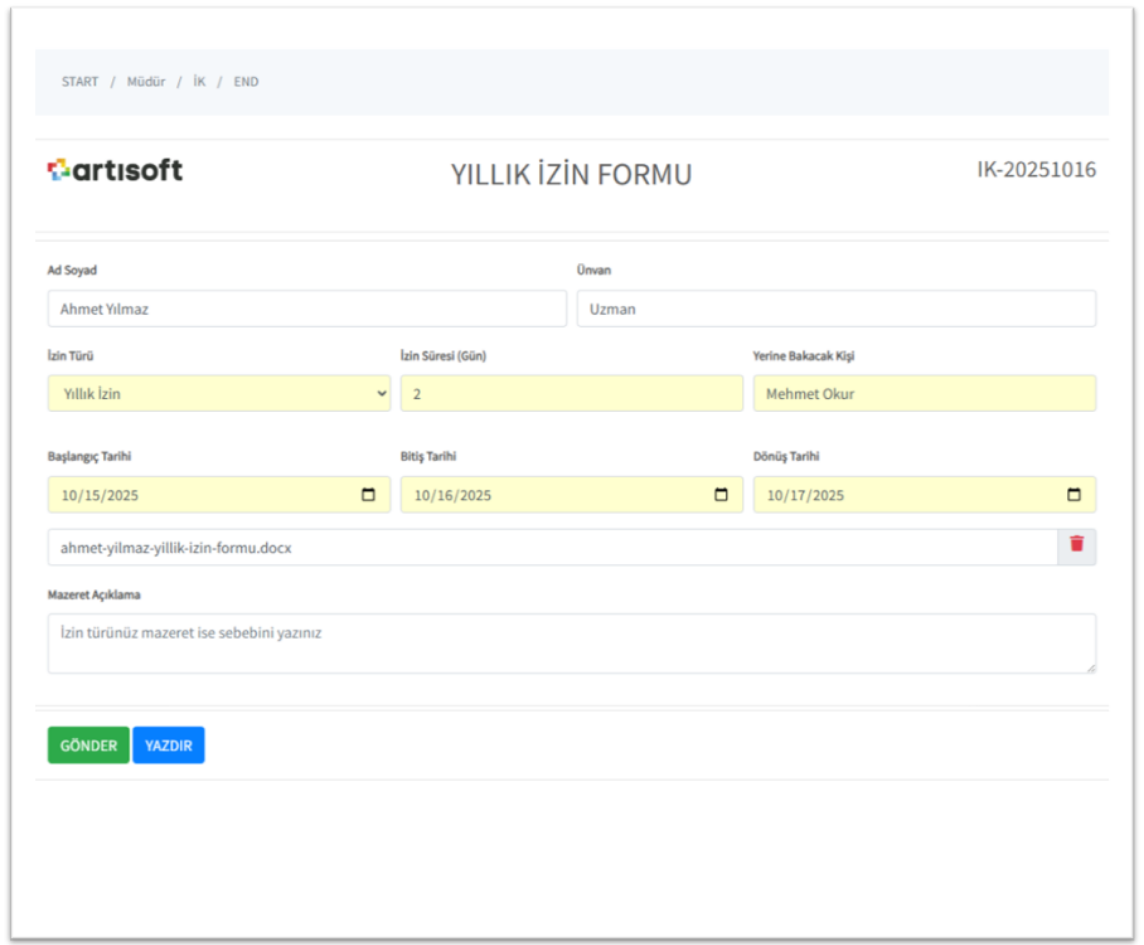Go to İK breadcrumb step
The width and height of the screenshot is (1144, 945).
(200, 82)
